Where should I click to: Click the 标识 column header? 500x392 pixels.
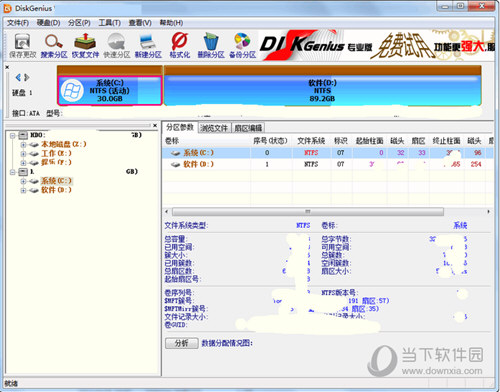(341, 141)
